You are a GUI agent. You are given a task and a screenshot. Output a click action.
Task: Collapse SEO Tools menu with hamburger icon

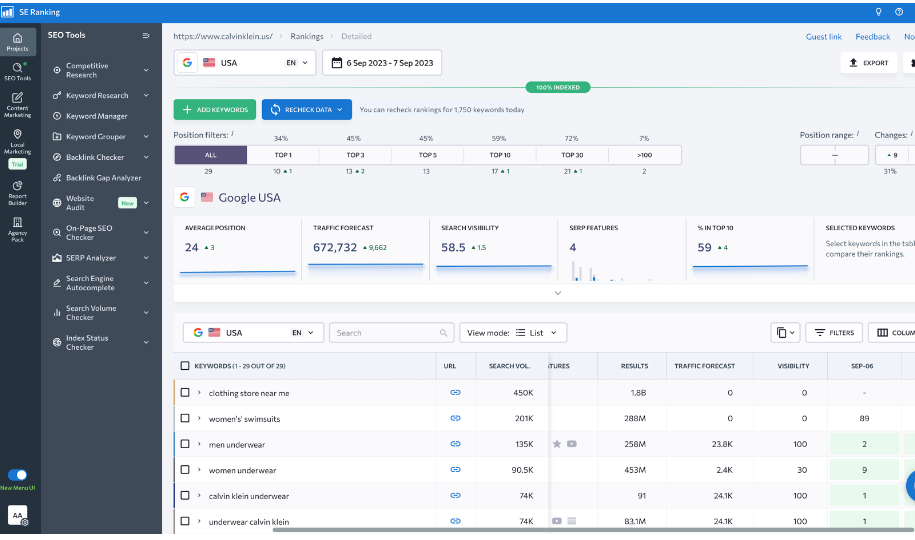tap(146, 35)
